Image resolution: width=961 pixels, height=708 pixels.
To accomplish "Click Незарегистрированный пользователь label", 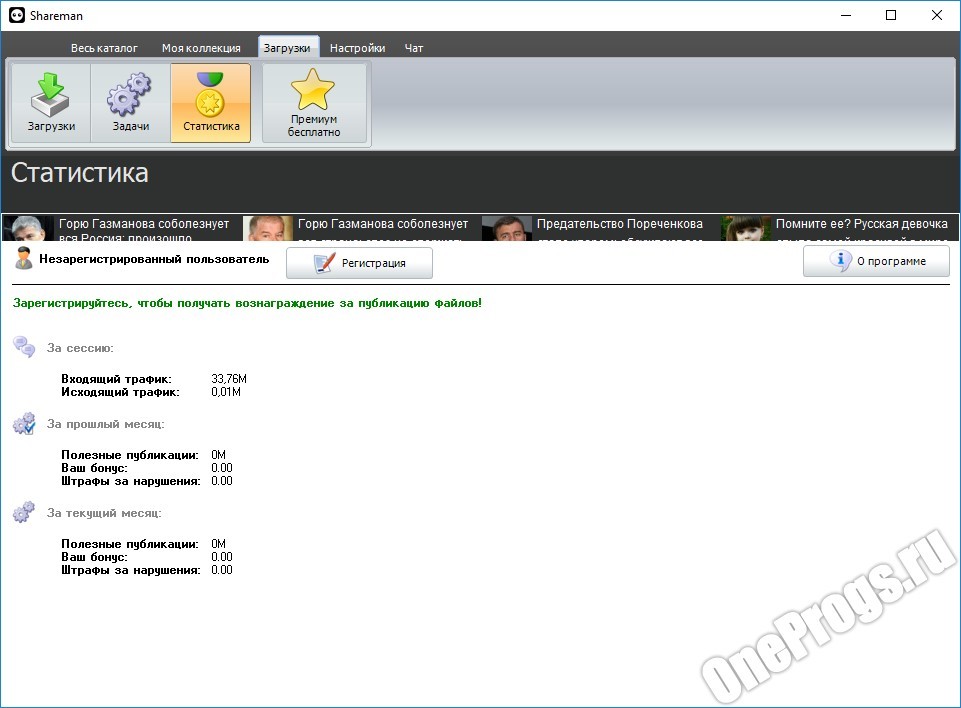I will tap(154, 259).
